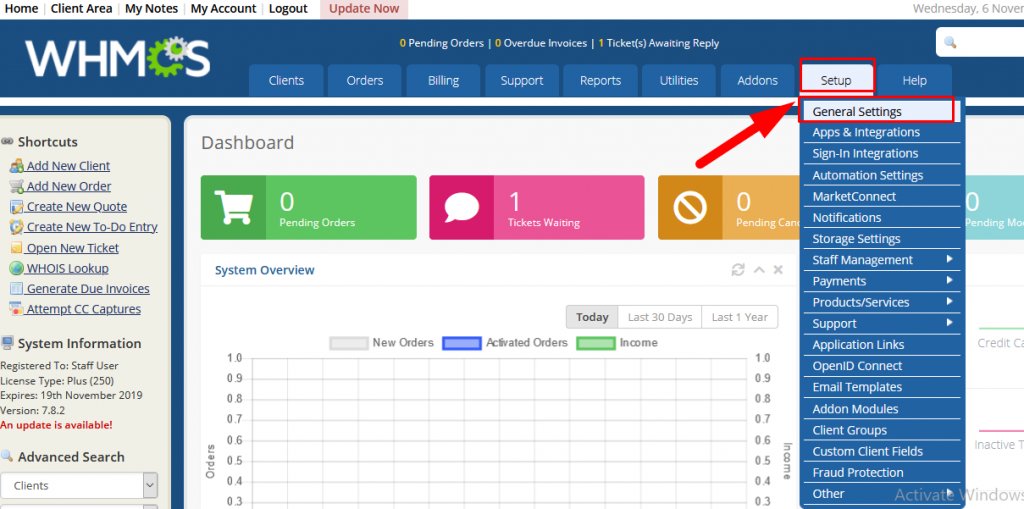The width and height of the screenshot is (1024, 509).
Task: Show Last 30 Days chart range
Action: (x=660, y=317)
